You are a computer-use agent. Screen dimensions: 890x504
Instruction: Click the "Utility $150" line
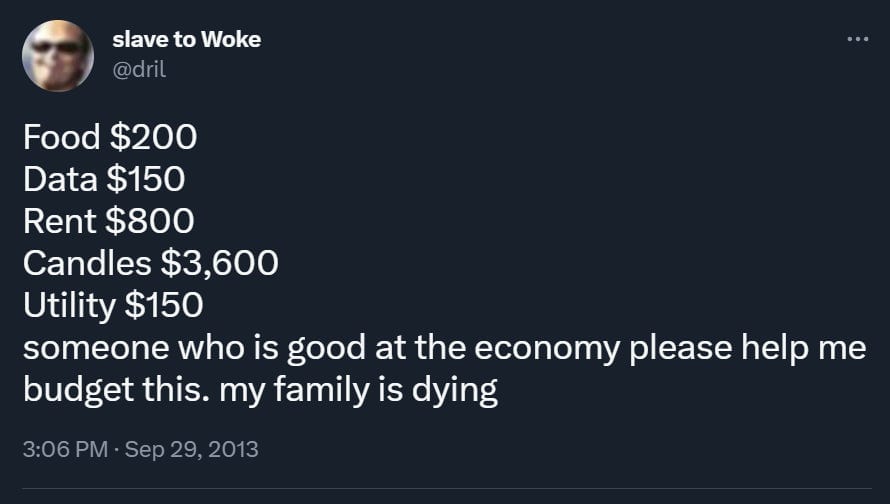[112, 305]
